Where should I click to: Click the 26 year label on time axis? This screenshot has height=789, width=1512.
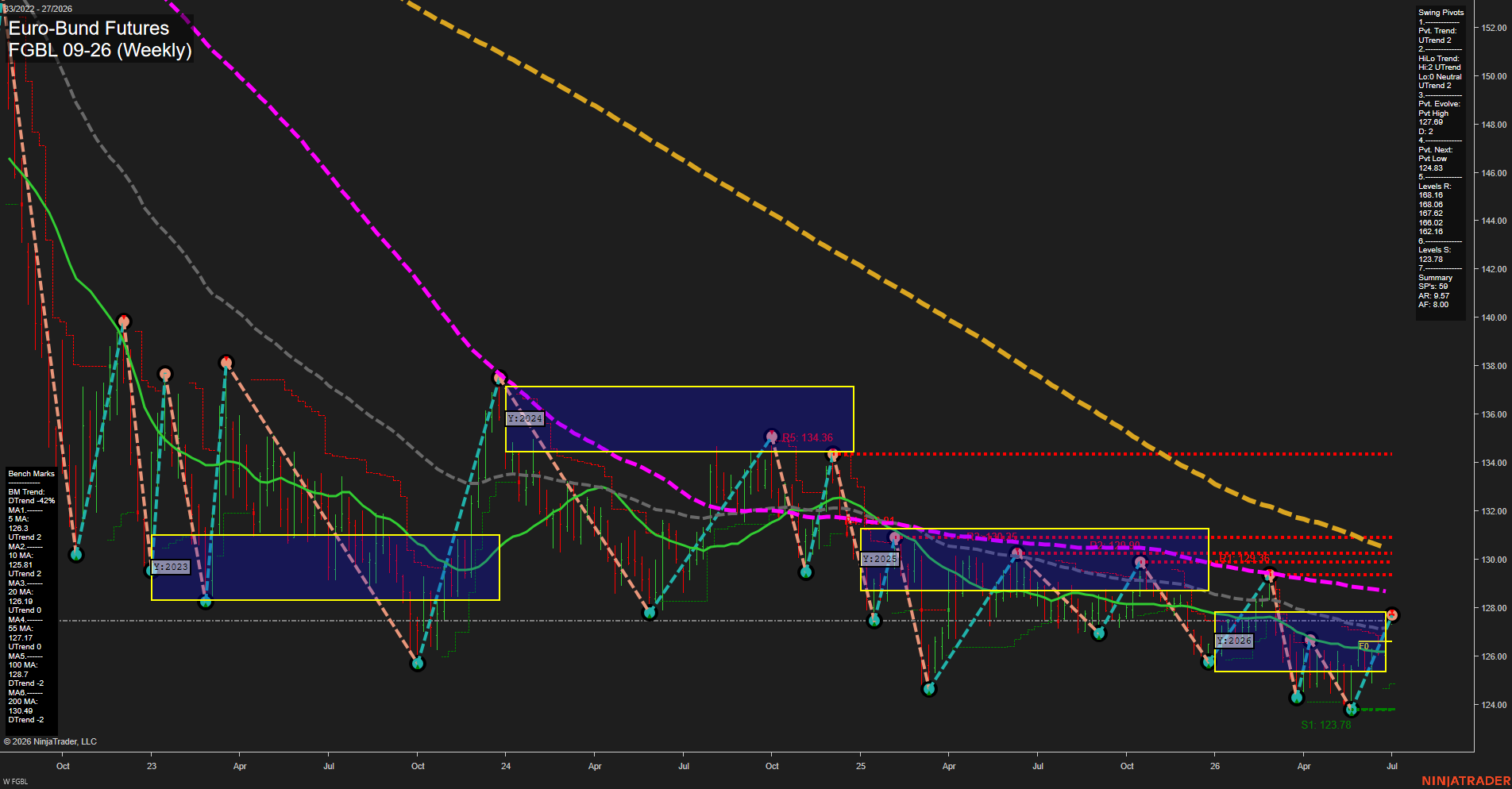1215,766
